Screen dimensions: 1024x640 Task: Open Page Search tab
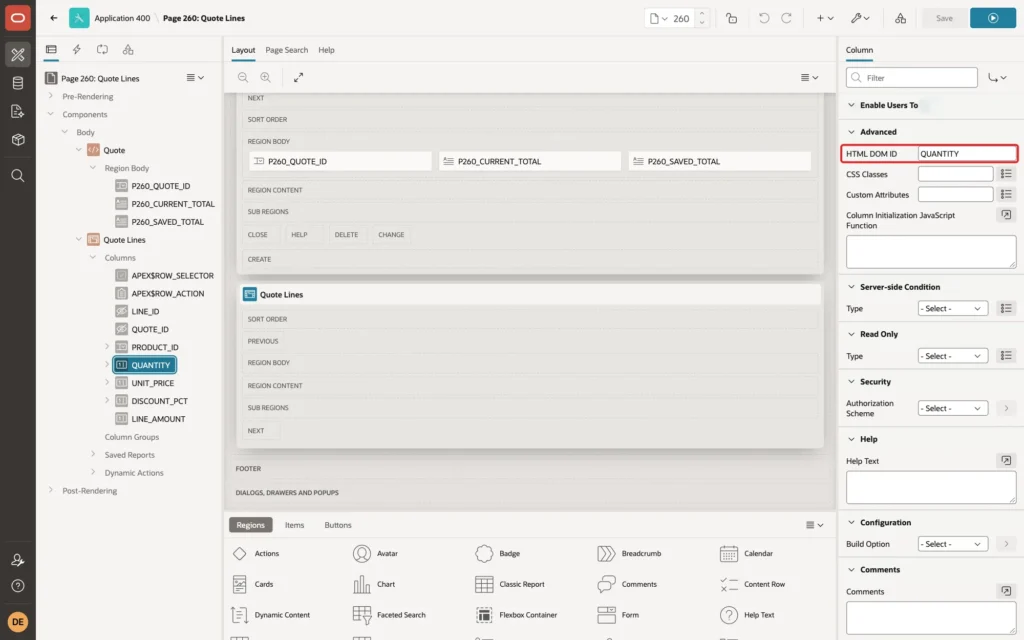coord(286,50)
